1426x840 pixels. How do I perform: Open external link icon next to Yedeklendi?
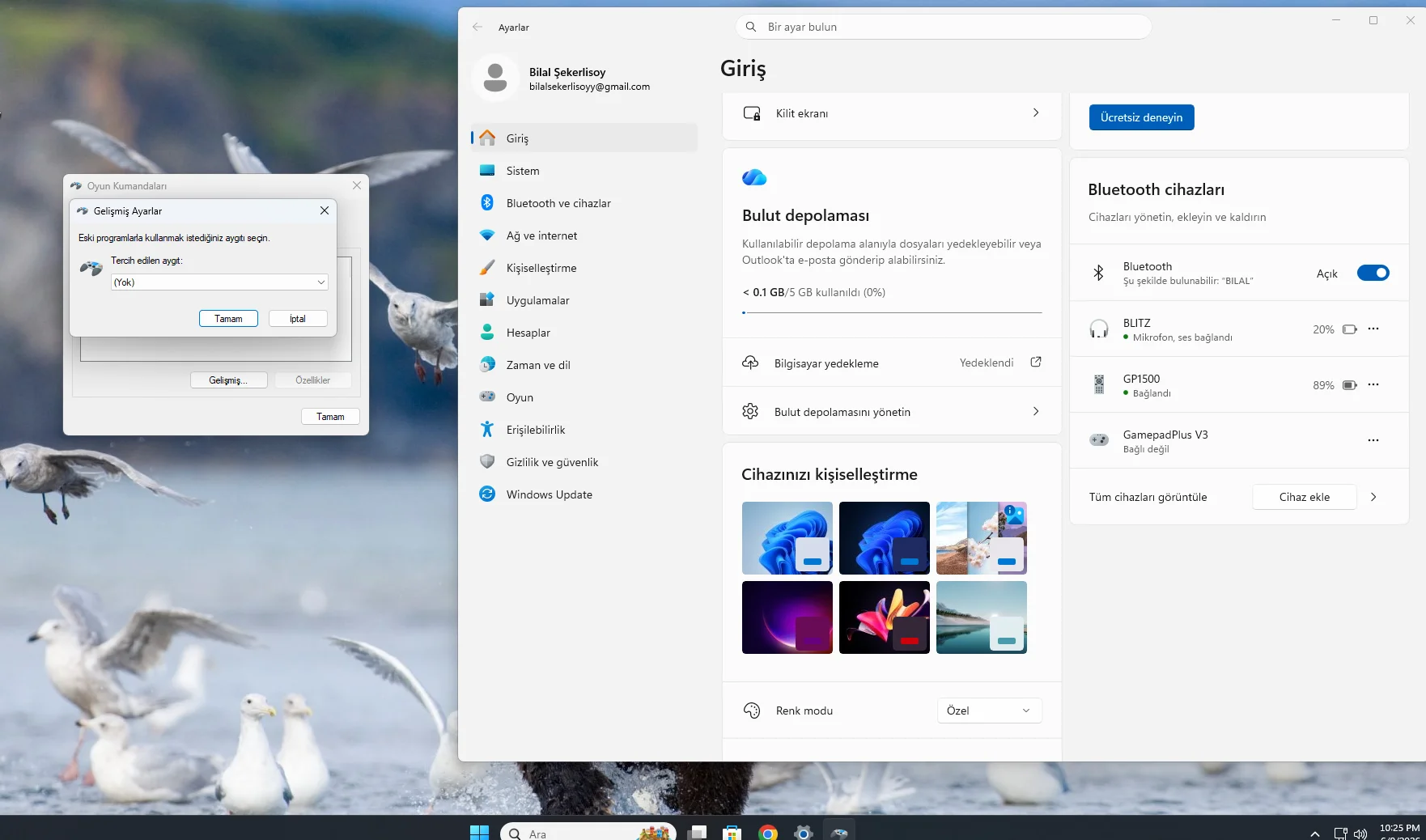1036,363
